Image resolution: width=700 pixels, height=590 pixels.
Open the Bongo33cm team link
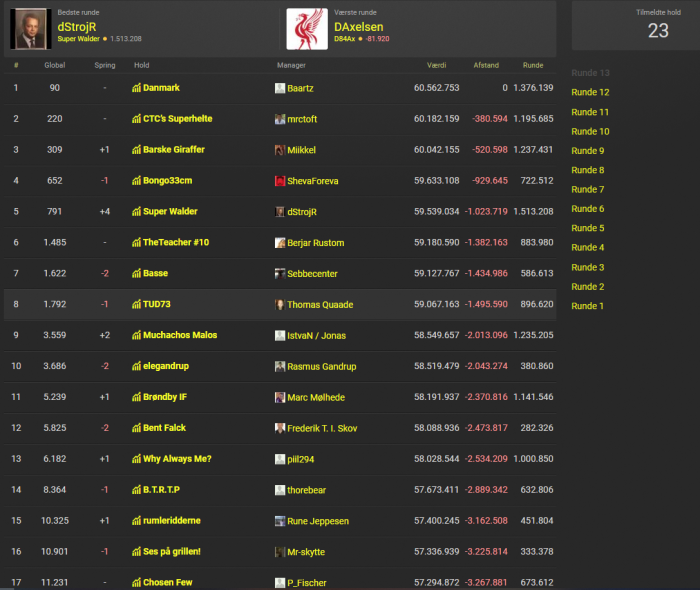click(x=167, y=181)
